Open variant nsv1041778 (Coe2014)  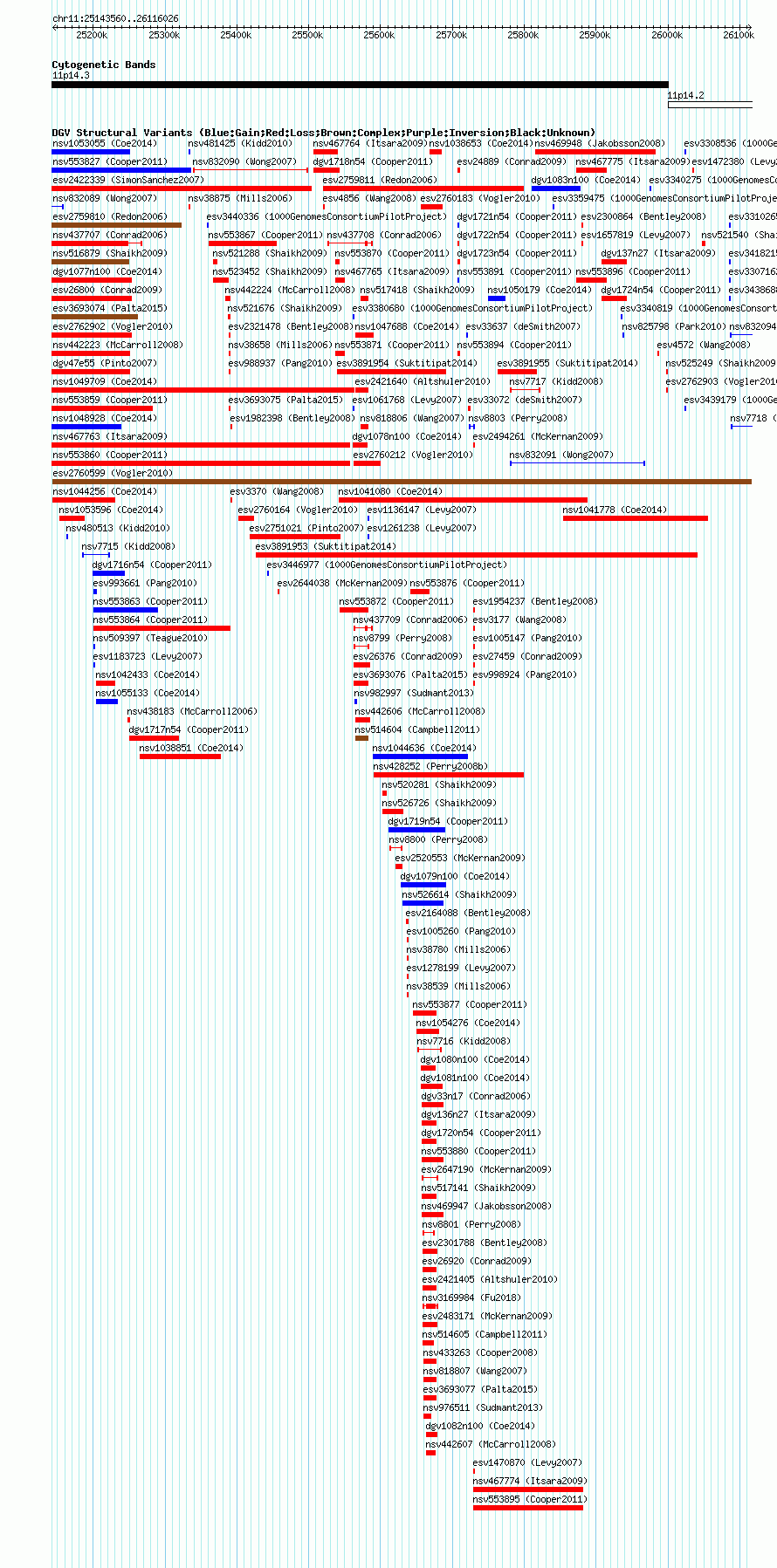click(615, 510)
